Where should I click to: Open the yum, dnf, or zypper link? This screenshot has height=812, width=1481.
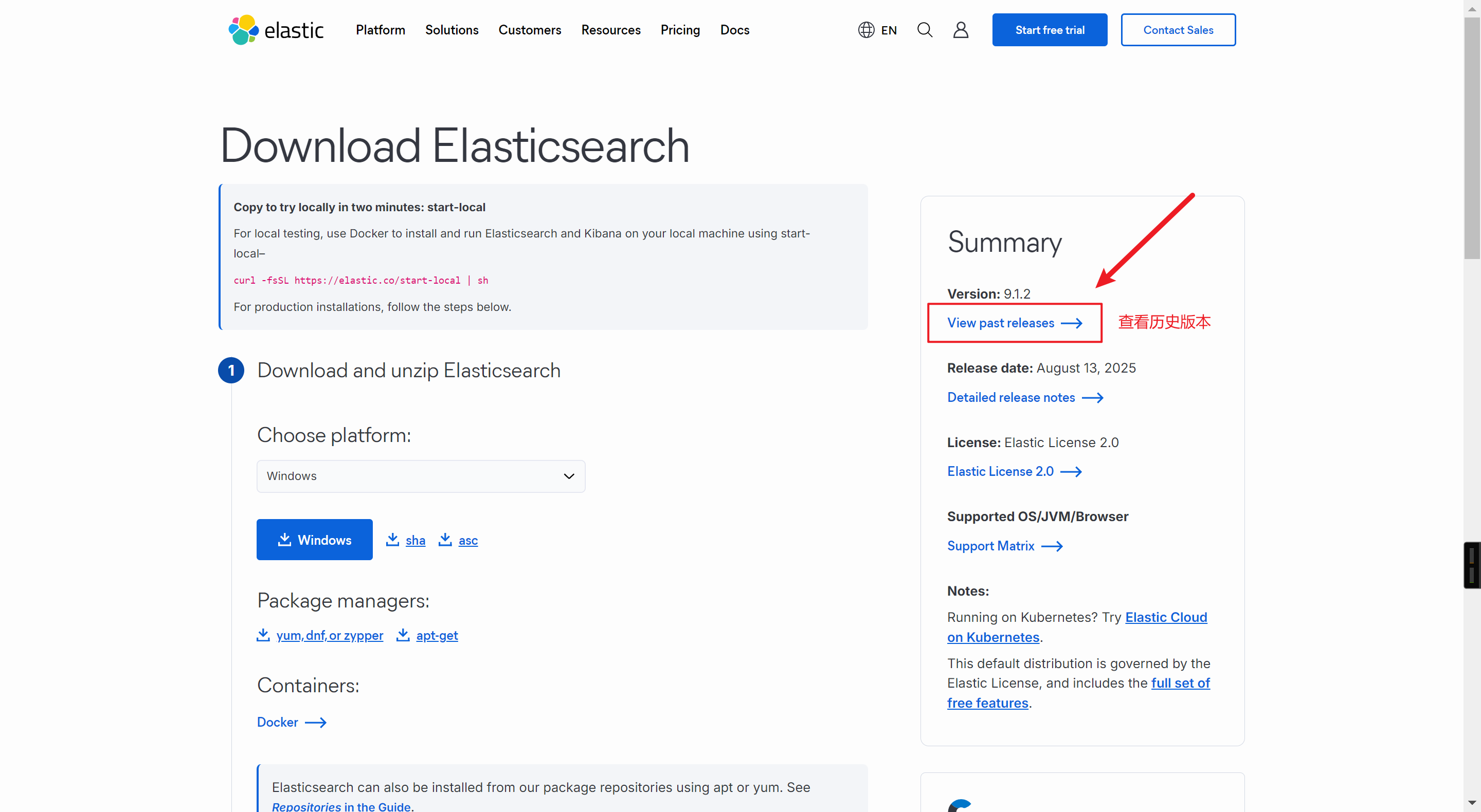click(330, 636)
